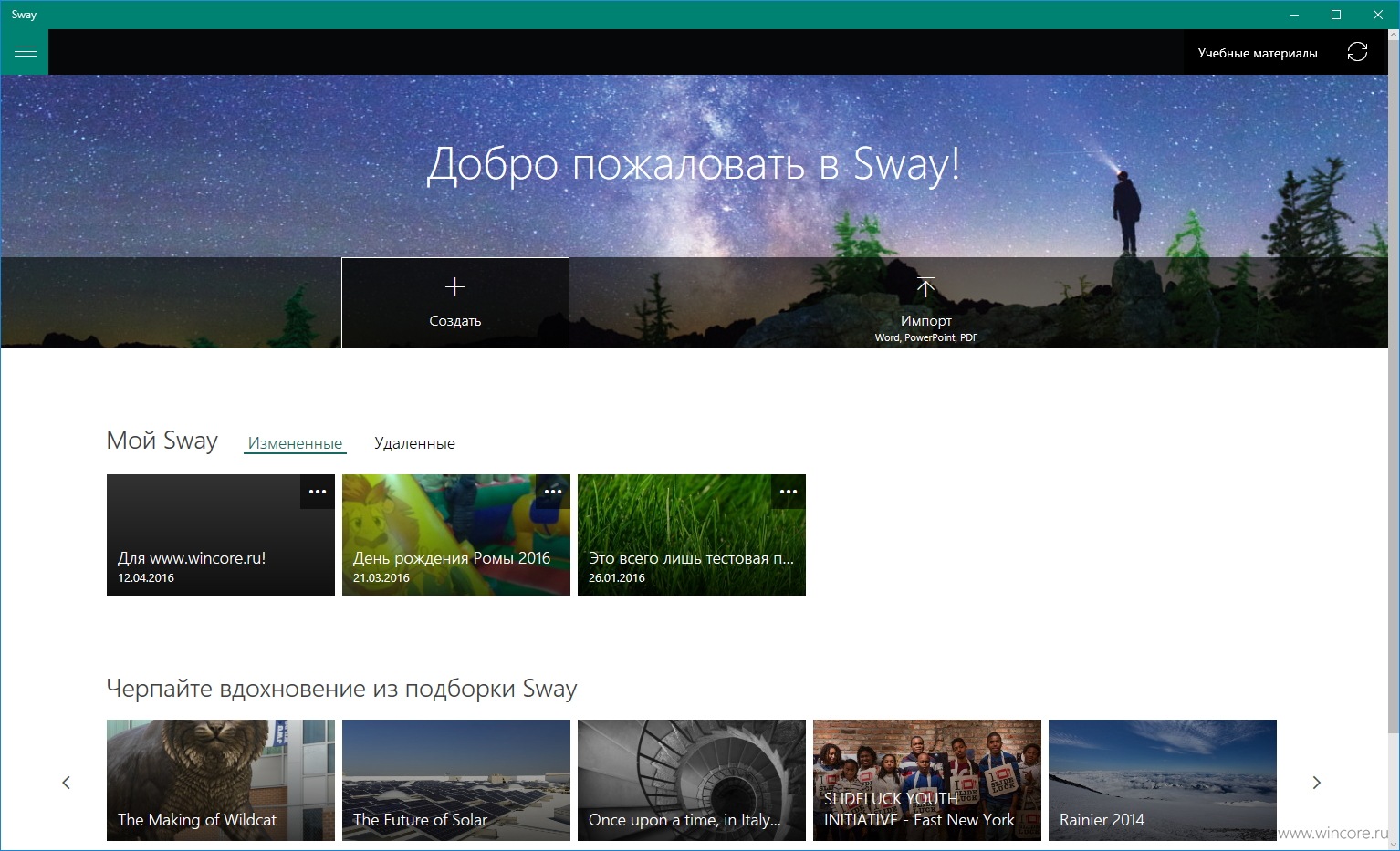This screenshot has width=1400, height=851.
Task: Open more options for Это всего лишь тестовая card
Action: pyautogui.click(x=789, y=492)
